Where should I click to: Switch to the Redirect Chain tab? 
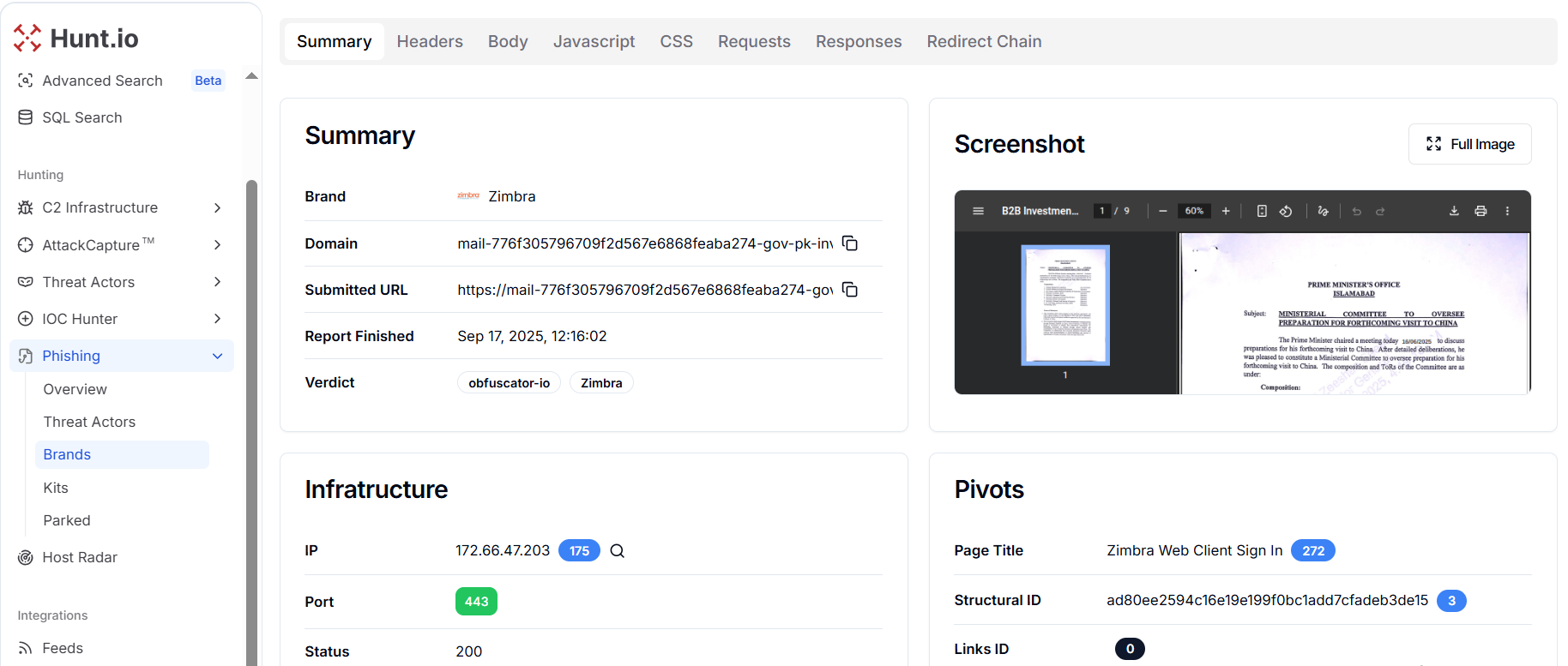(984, 41)
